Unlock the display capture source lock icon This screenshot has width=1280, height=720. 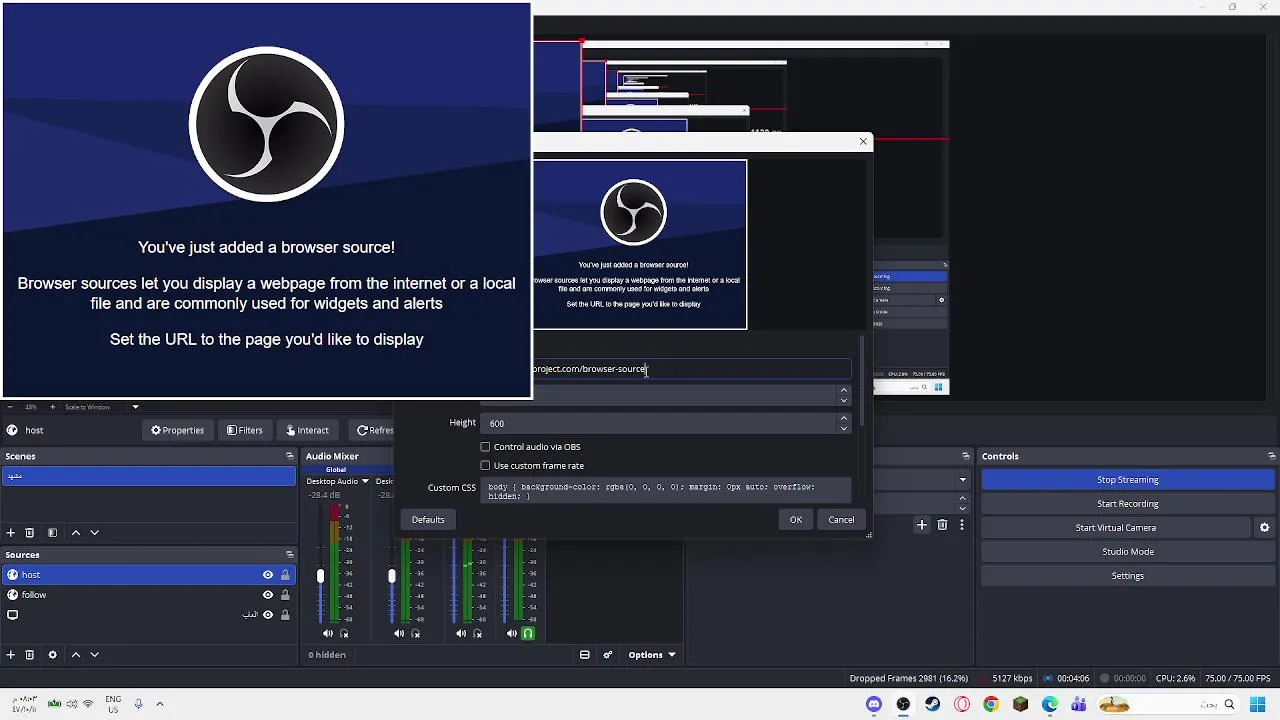tap(285, 615)
